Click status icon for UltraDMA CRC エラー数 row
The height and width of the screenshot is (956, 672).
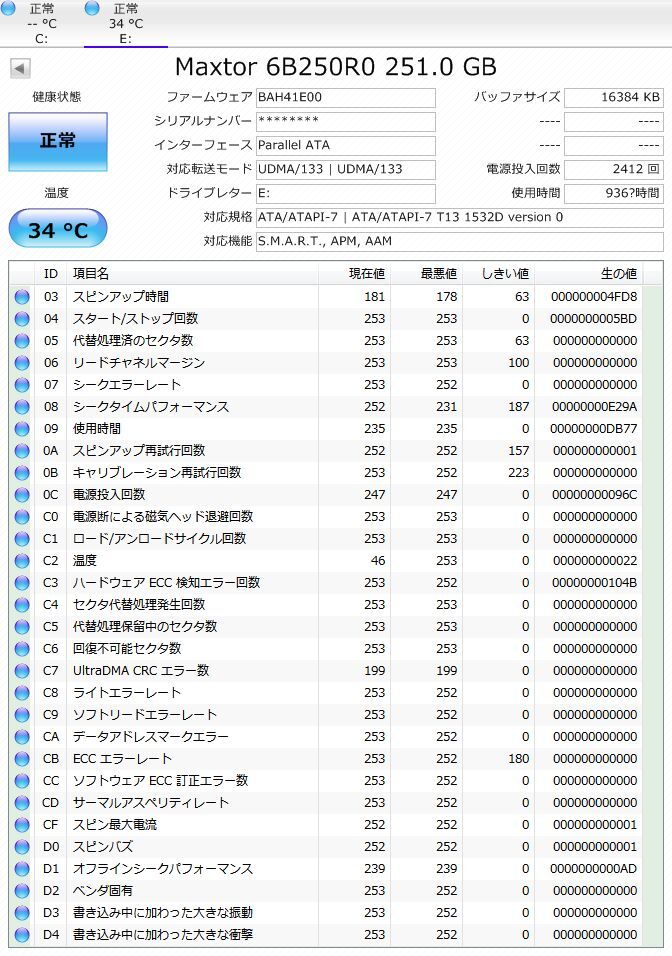22,671
